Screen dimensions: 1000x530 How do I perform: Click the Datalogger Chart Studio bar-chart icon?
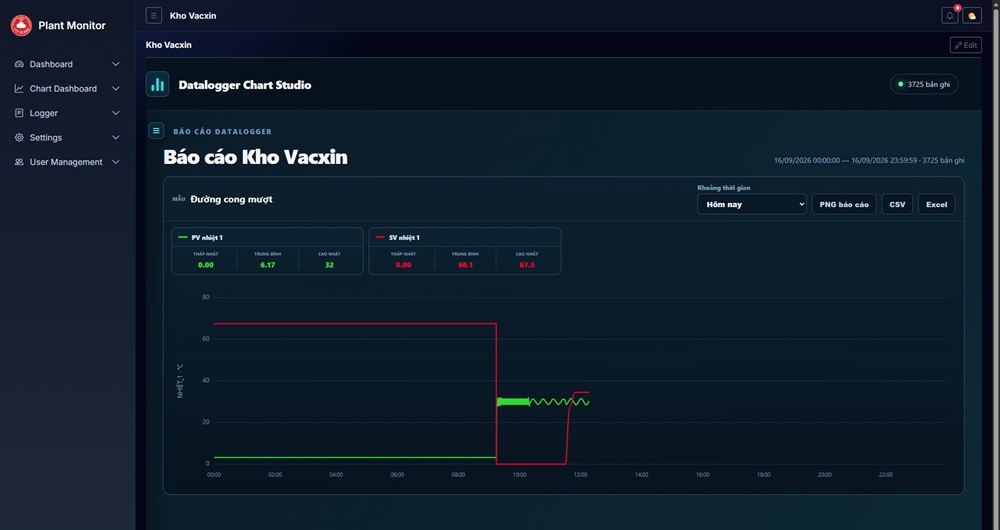158,84
